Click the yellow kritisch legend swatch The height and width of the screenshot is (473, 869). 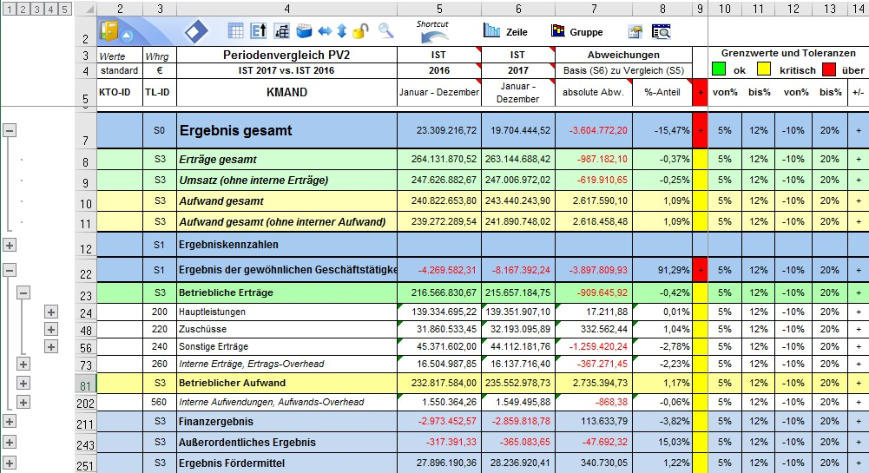coord(764,70)
